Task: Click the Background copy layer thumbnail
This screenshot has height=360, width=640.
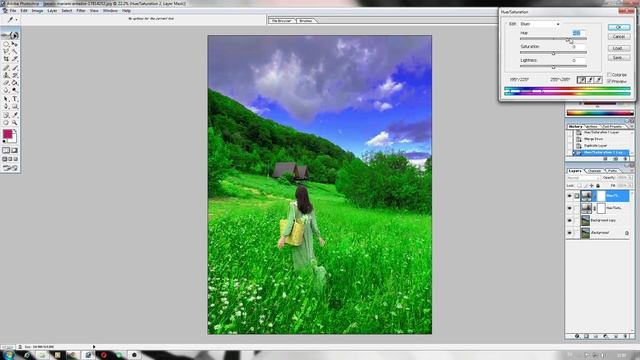Action: click(x=585, y=220)
